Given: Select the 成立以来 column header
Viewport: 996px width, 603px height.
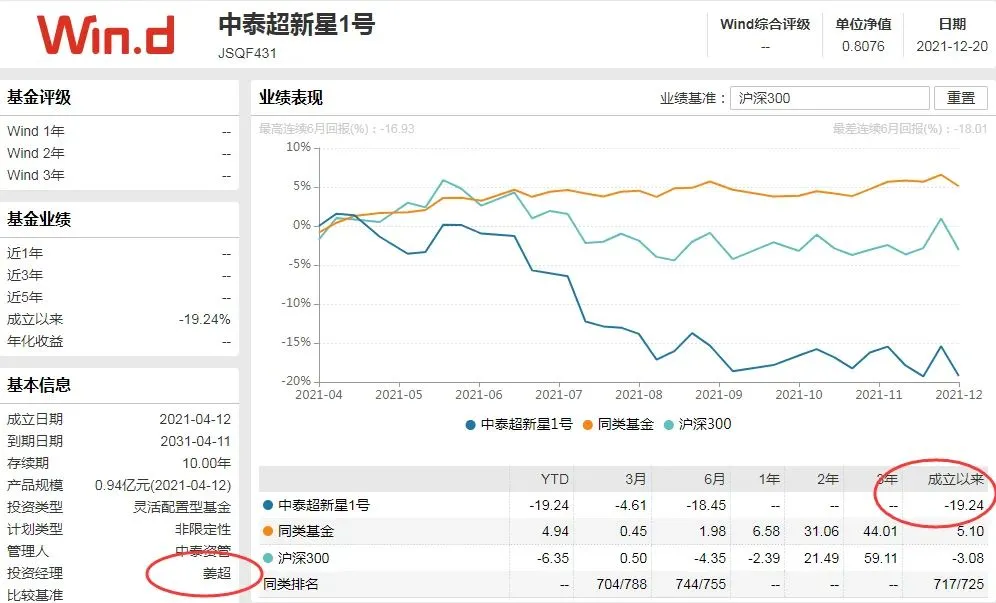Looking at the screenshot, I should coord(955,479).
